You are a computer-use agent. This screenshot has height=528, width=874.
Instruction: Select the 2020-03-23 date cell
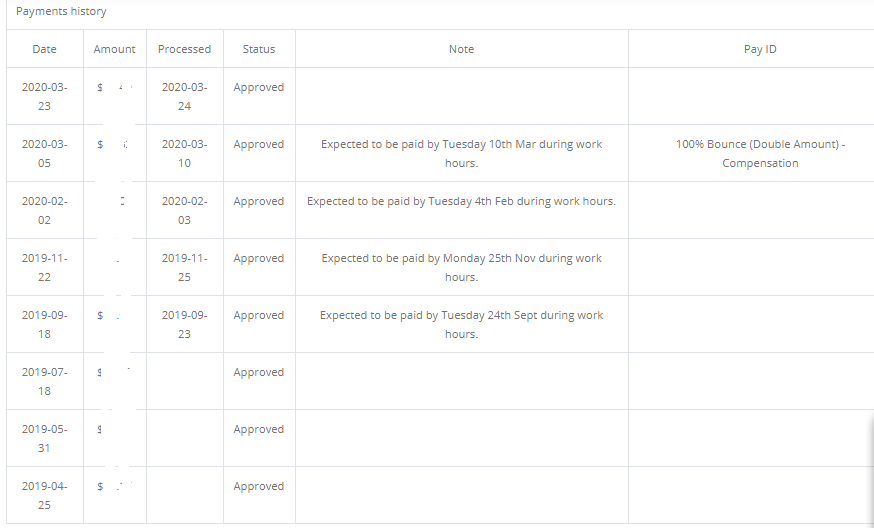pos(44,96)
